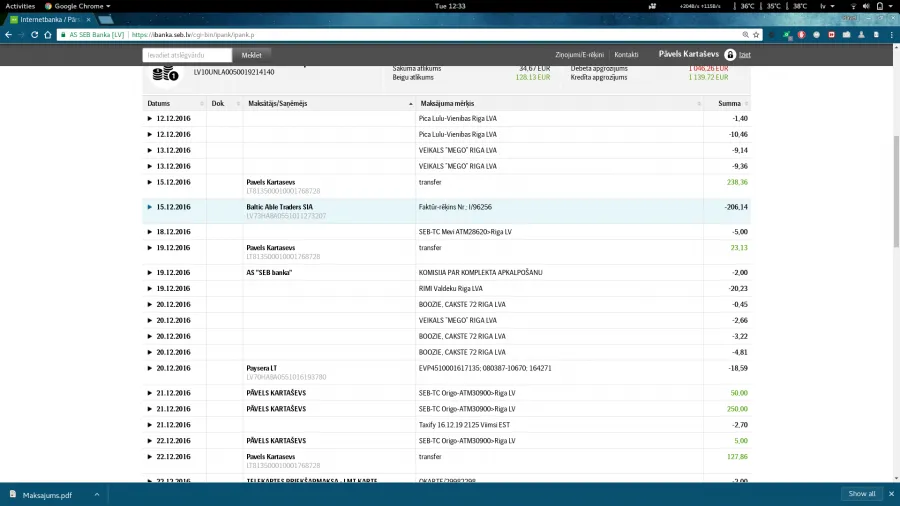900x506 pixels.
Task: Expand the 19.12.2016 RIMI Valdeku row
Action: pos(150,289)
